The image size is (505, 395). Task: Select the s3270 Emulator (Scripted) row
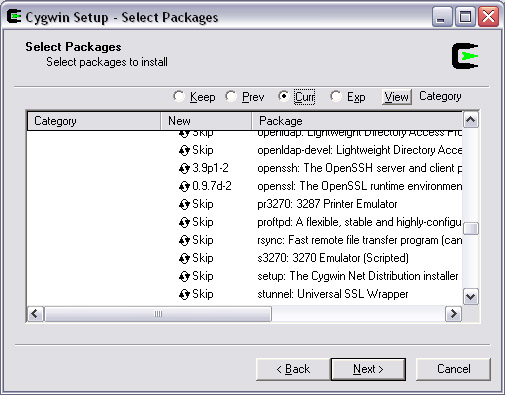[x=333, y=258]
